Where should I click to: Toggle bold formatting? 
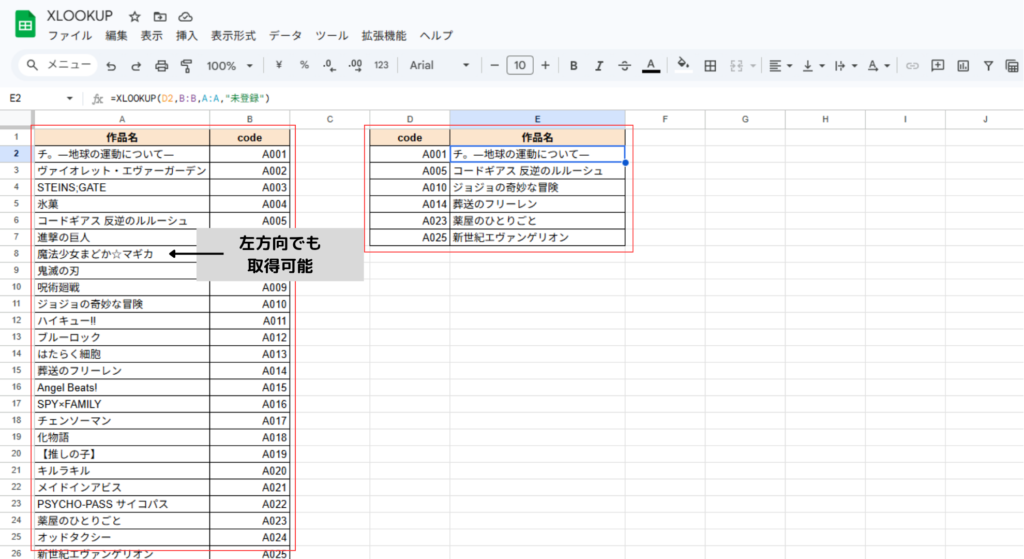[574, 66]
